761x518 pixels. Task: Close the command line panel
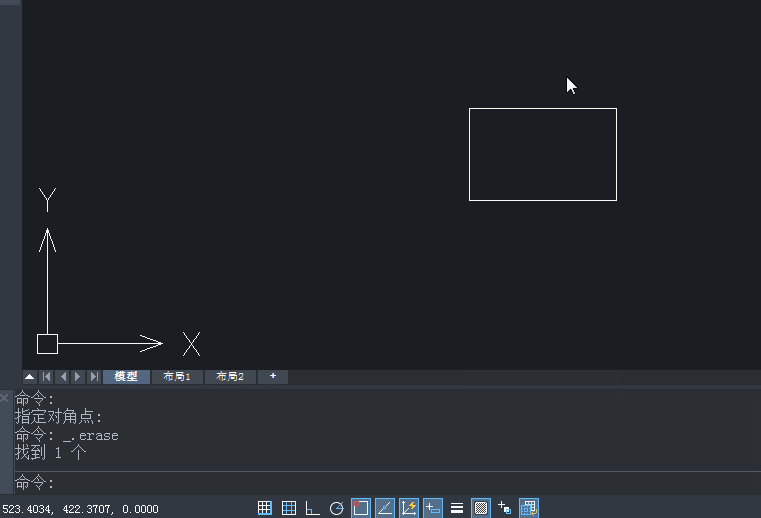click(x=4, y=398)
